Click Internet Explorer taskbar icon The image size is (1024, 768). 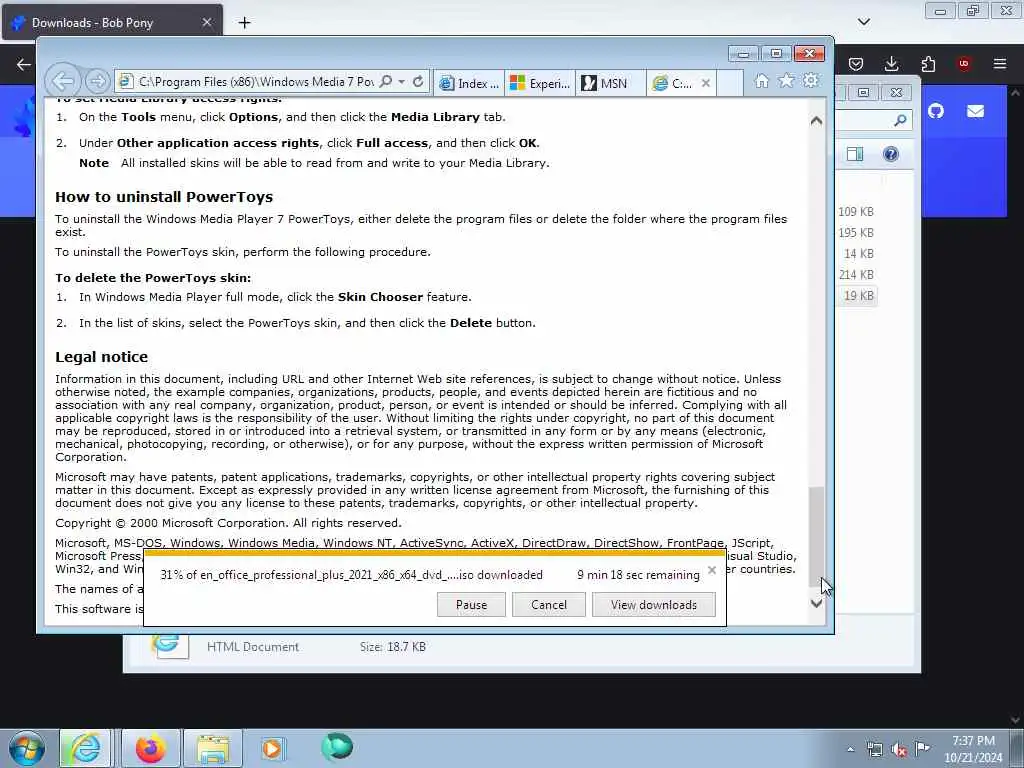click(86, 748)
